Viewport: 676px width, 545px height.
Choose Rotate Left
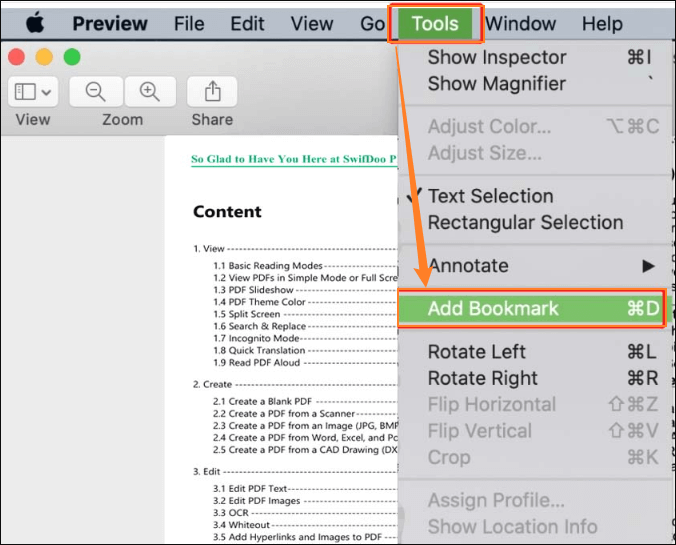(535, 352)
